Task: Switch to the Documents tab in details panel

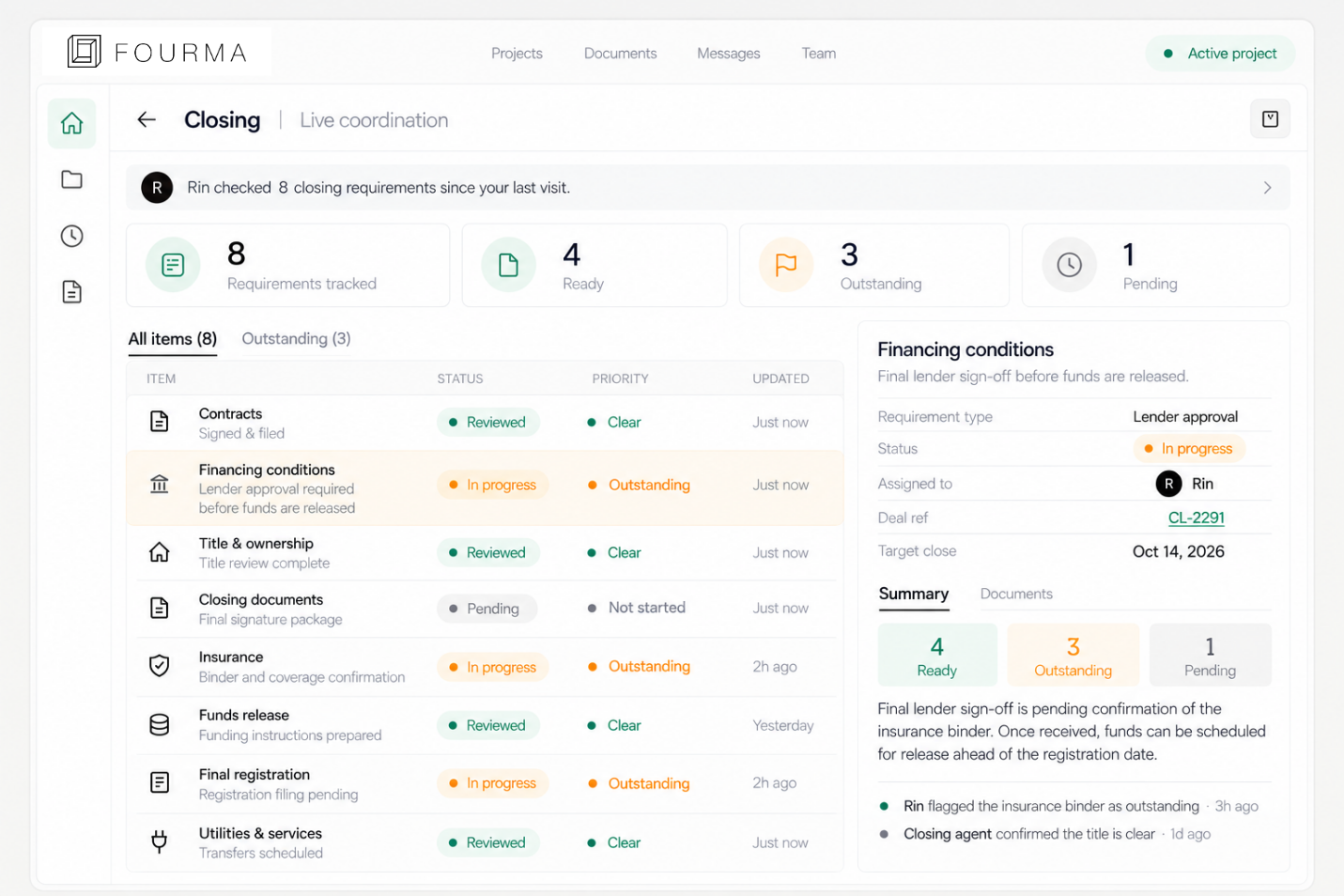Action: pos(1016,594)
